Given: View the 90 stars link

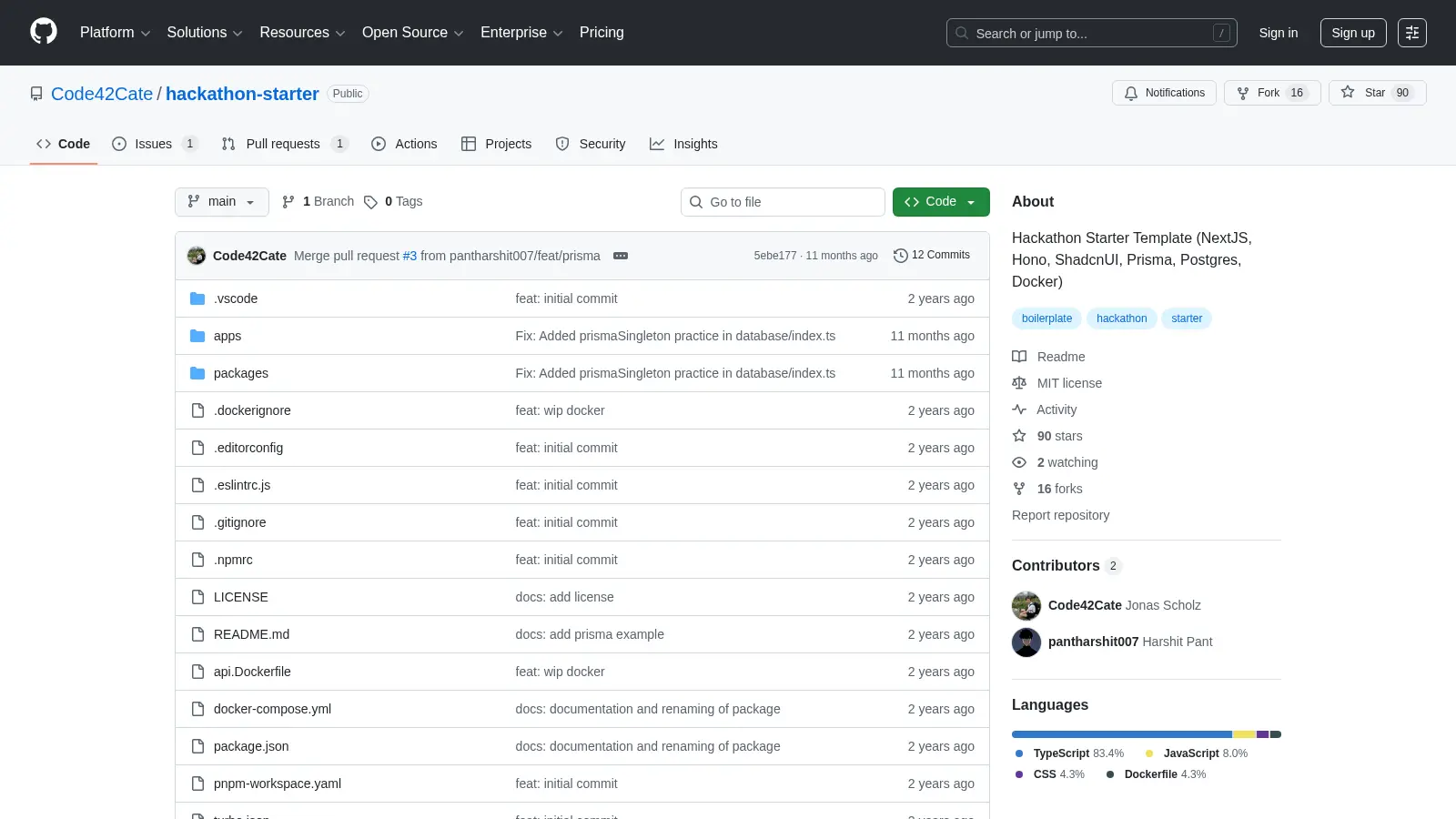Looking at the screenshot, I should [x=1048, y=436].
